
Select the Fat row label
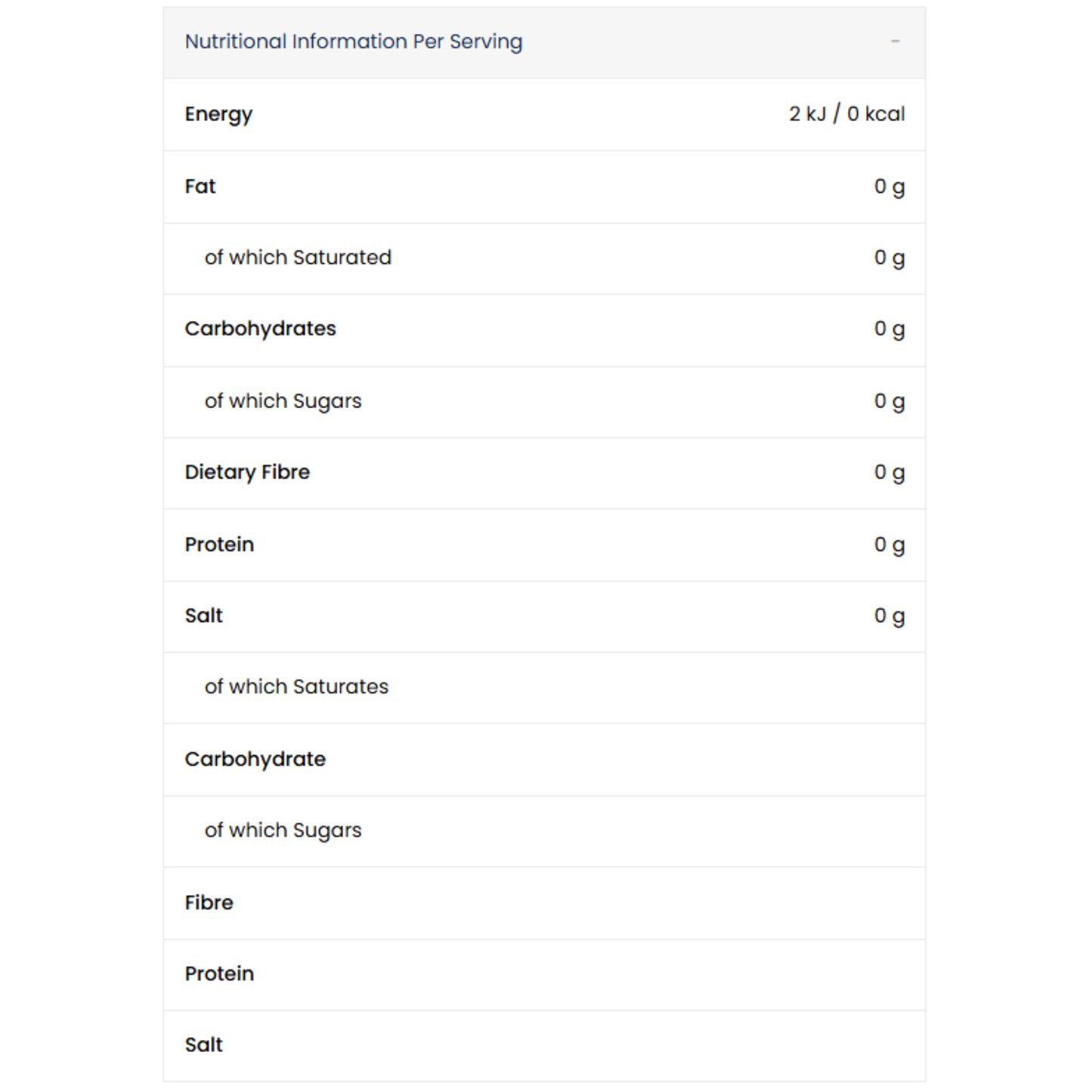[x=200, y=187]
